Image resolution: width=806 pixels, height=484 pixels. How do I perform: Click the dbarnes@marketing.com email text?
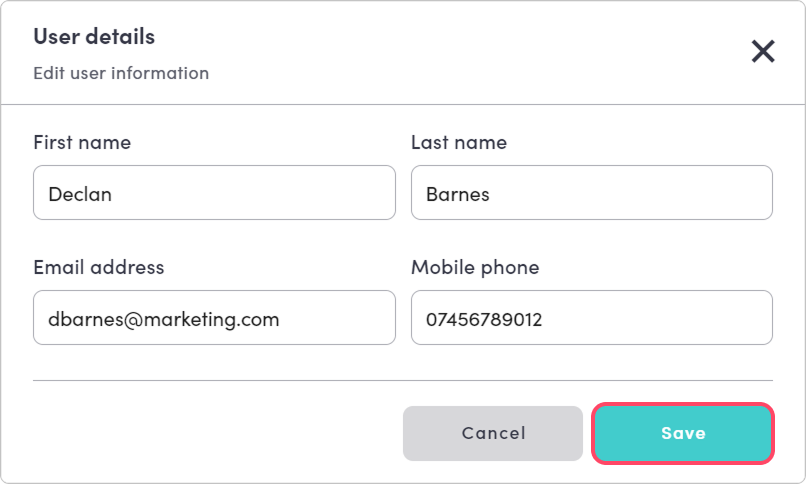pyautogui.click(x=164, y=319)
